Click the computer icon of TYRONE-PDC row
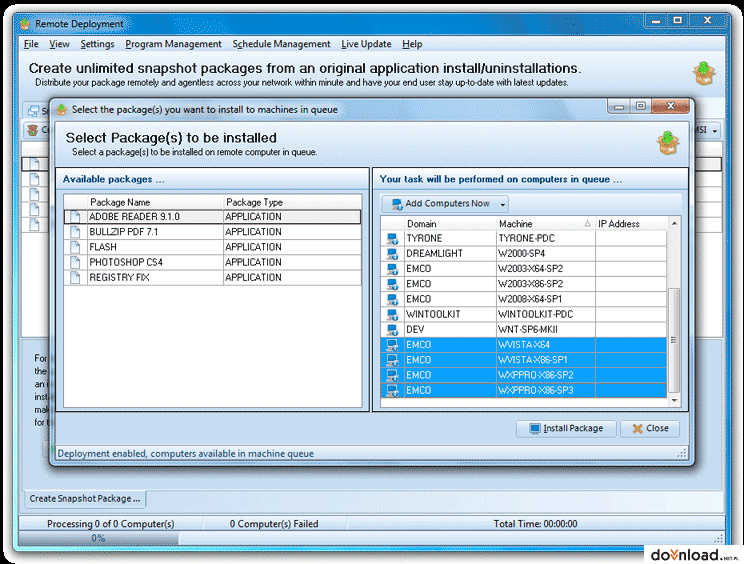Image resolution: width=744 pixels, height=564 pixels. 392,239
